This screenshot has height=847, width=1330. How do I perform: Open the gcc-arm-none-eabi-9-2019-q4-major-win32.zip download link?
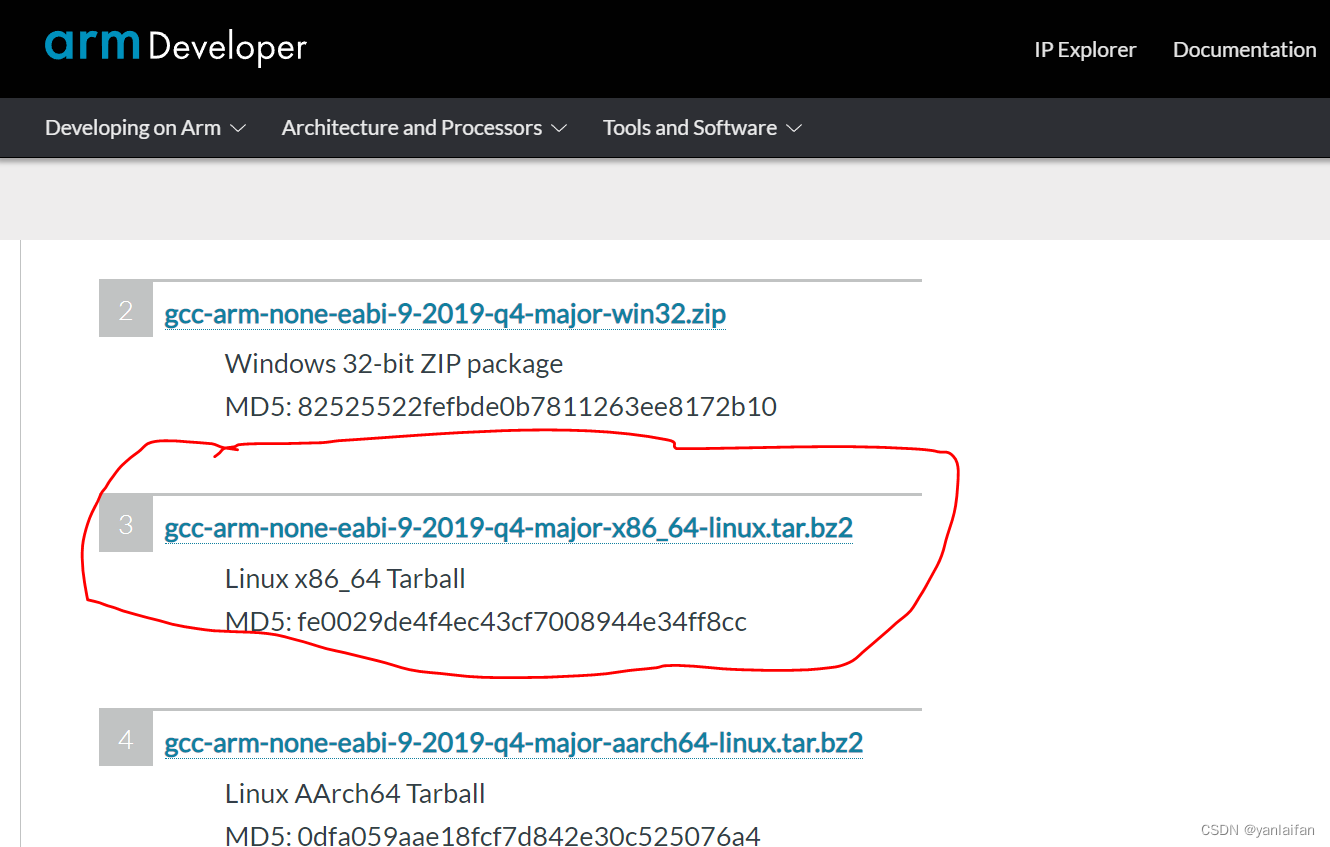pyautogui.click(x=445, y=313)
